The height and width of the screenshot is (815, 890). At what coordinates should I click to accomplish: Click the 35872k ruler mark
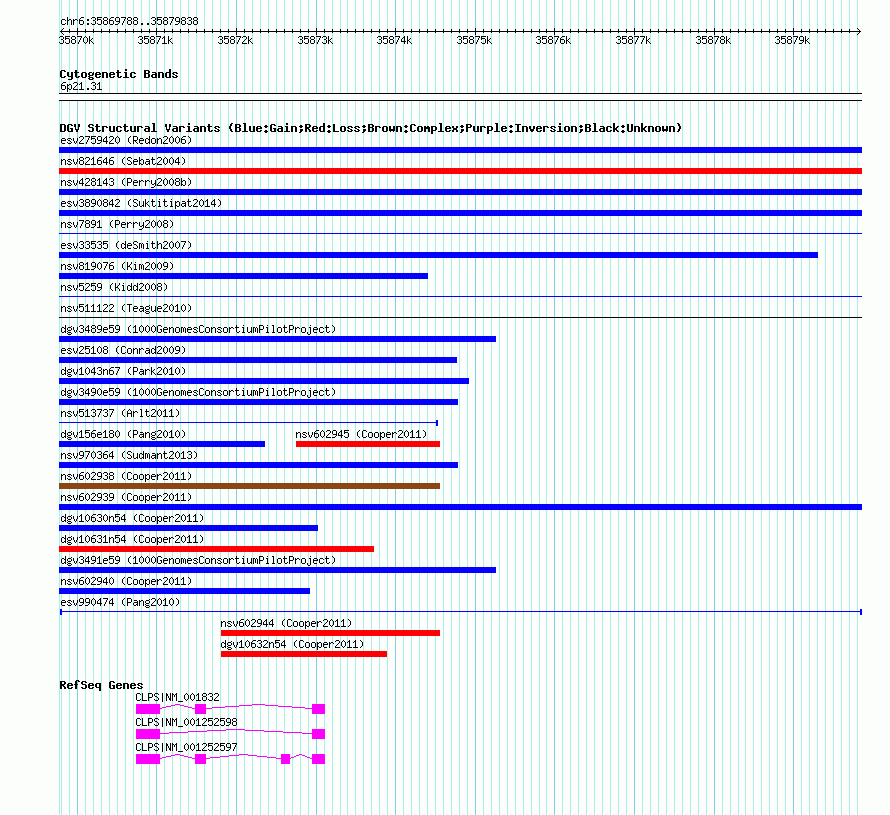pyautogui.click(x=235, y=40)
